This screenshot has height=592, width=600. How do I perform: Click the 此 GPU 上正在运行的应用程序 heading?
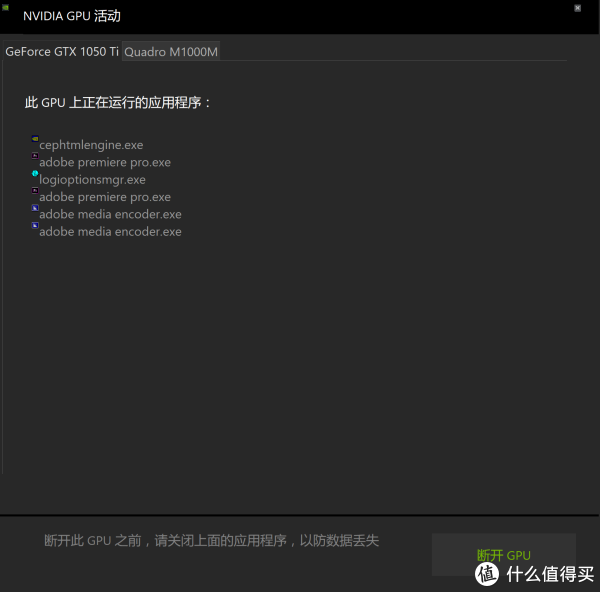coord(117,103)
